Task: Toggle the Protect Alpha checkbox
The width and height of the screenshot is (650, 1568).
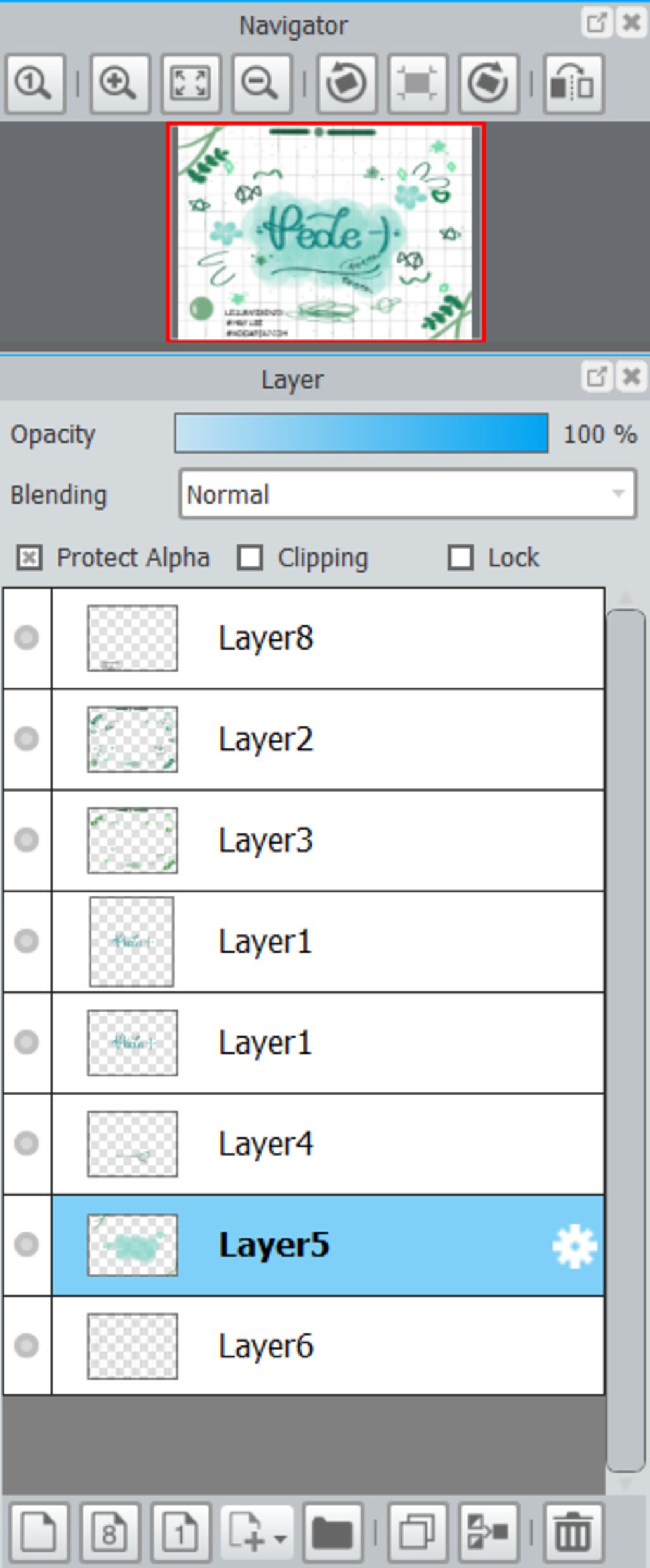Action: [x=29, y=558]
